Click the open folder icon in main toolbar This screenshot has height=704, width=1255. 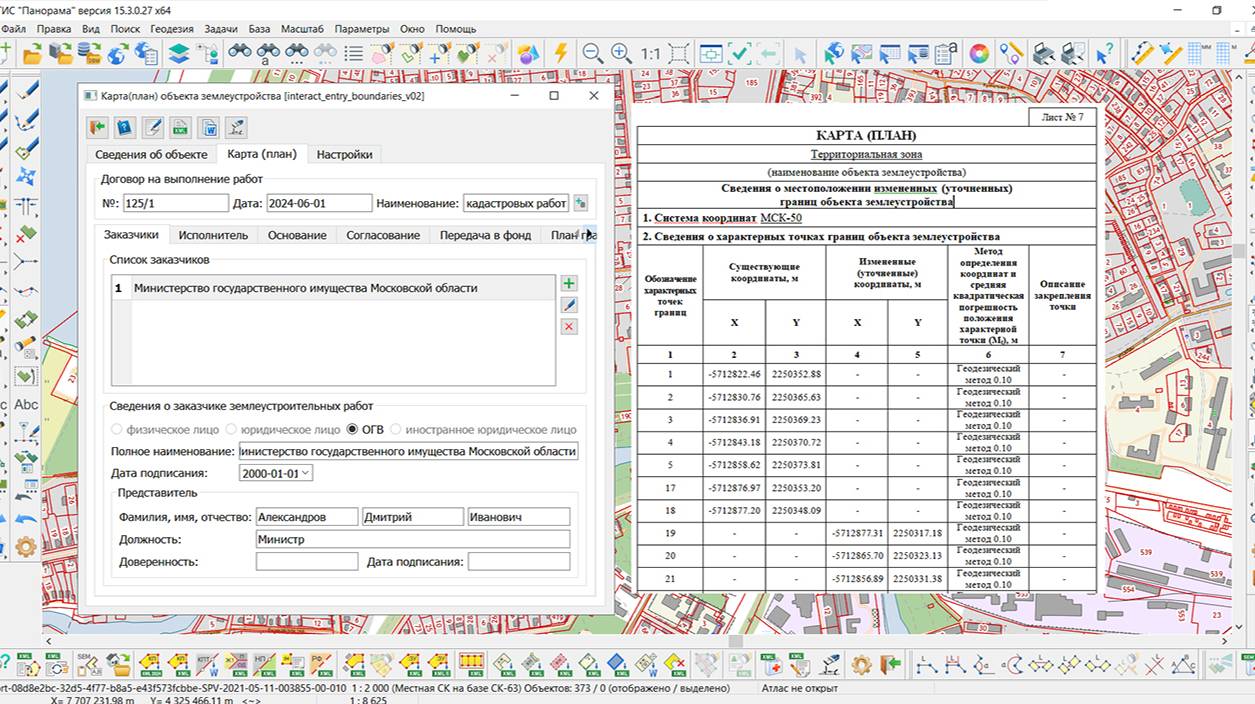(32, 53)
